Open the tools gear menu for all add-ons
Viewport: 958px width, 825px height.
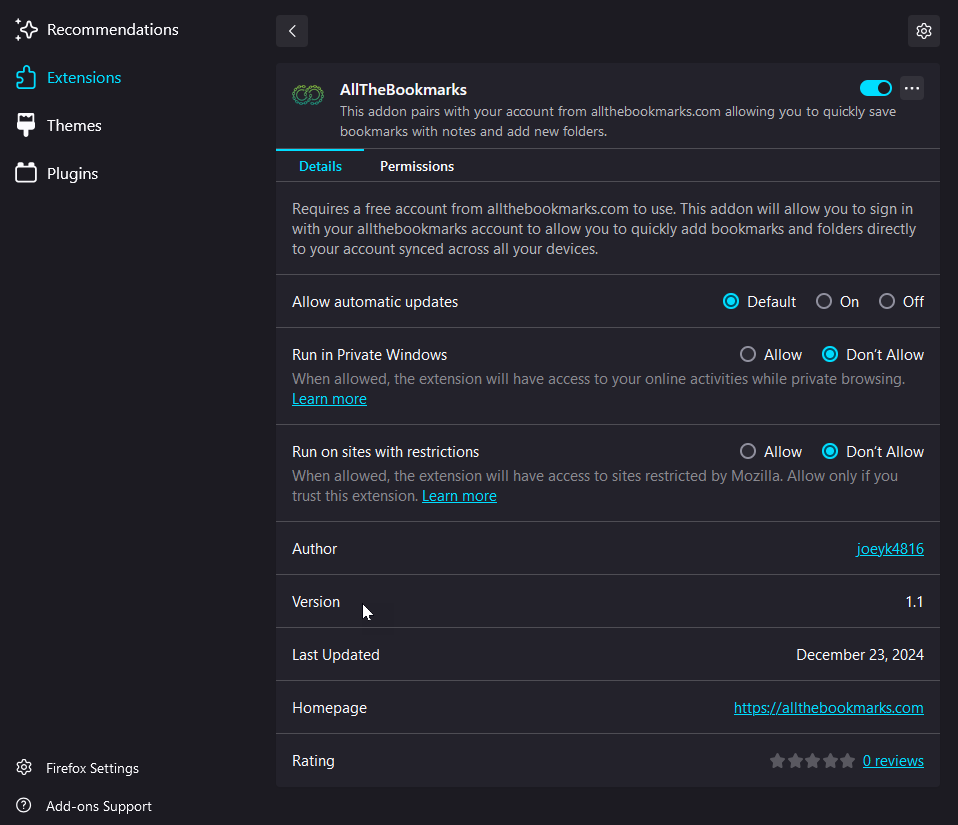pyautogui.click(x=924, y=31)
